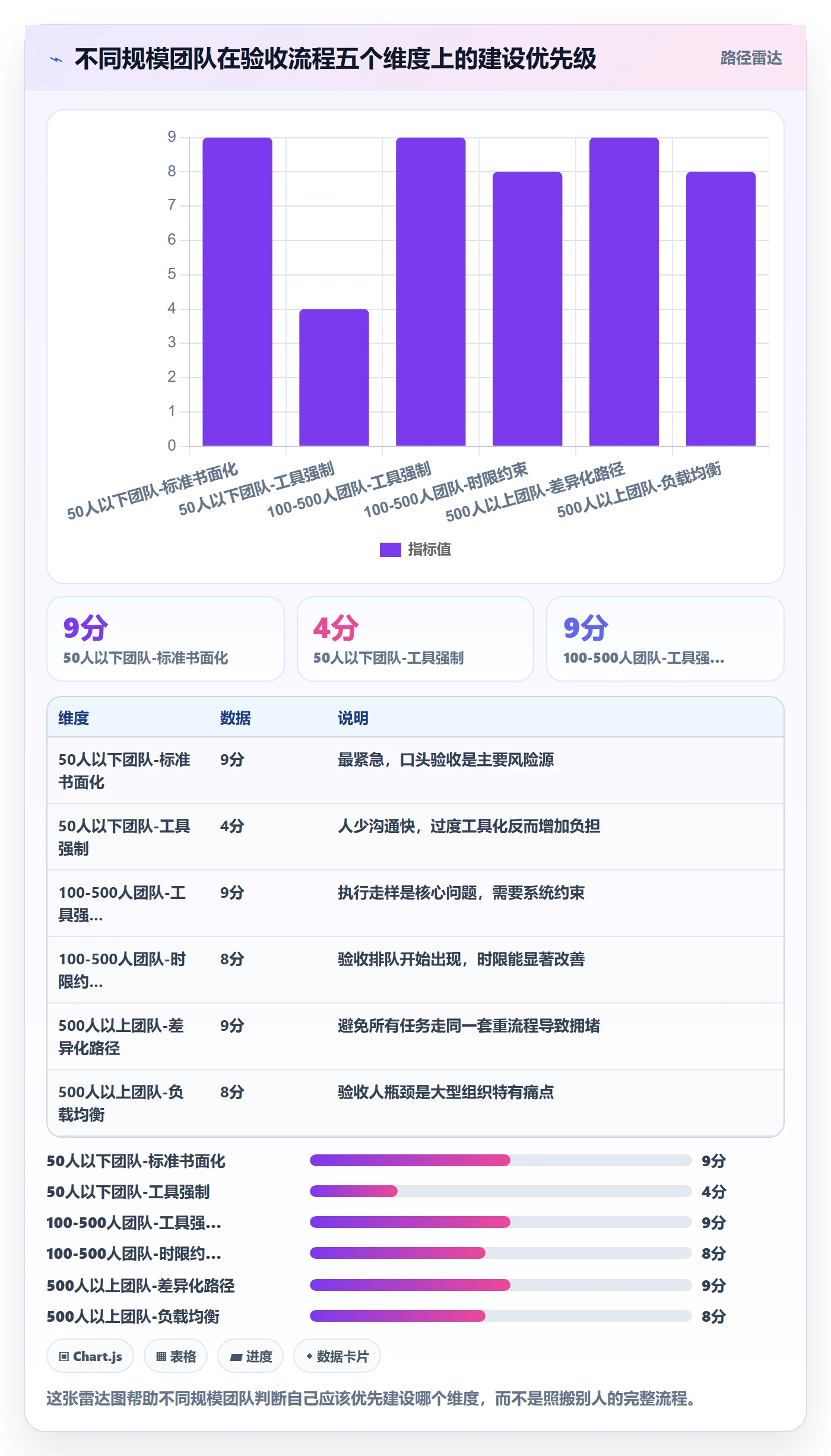This screenshot has width=831, height=1456.
Task: Click the lightning icon beside the title
Action: (56, 59)
